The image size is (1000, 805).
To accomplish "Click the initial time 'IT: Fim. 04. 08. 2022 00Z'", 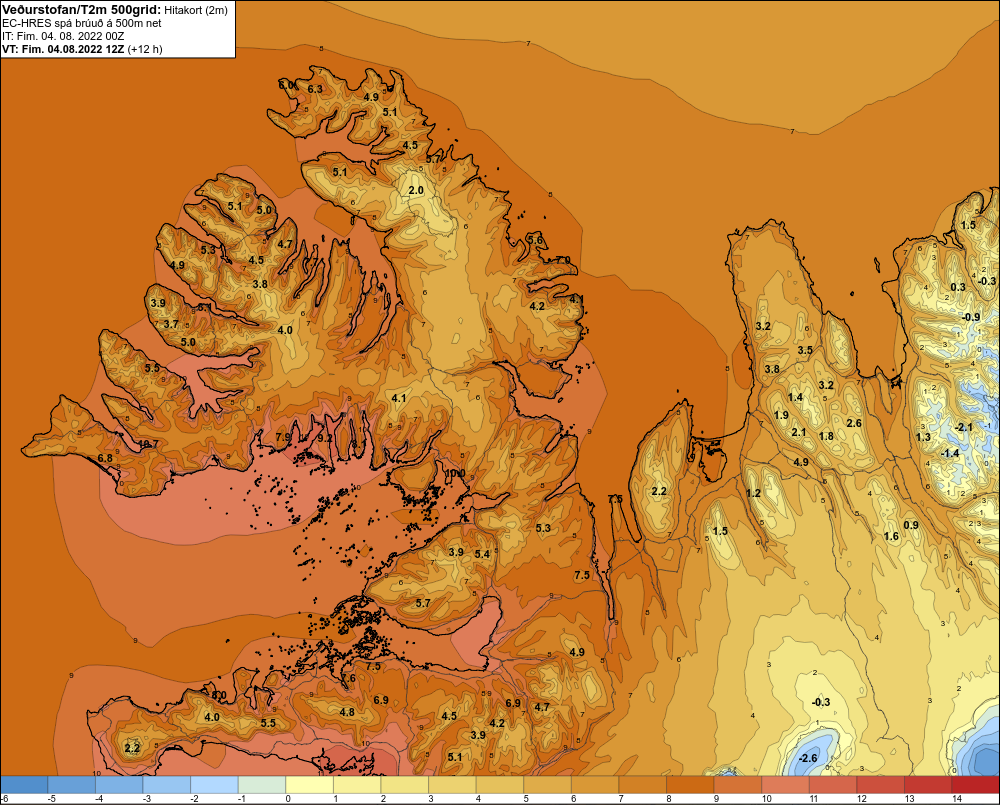I will tap(63, 36).
